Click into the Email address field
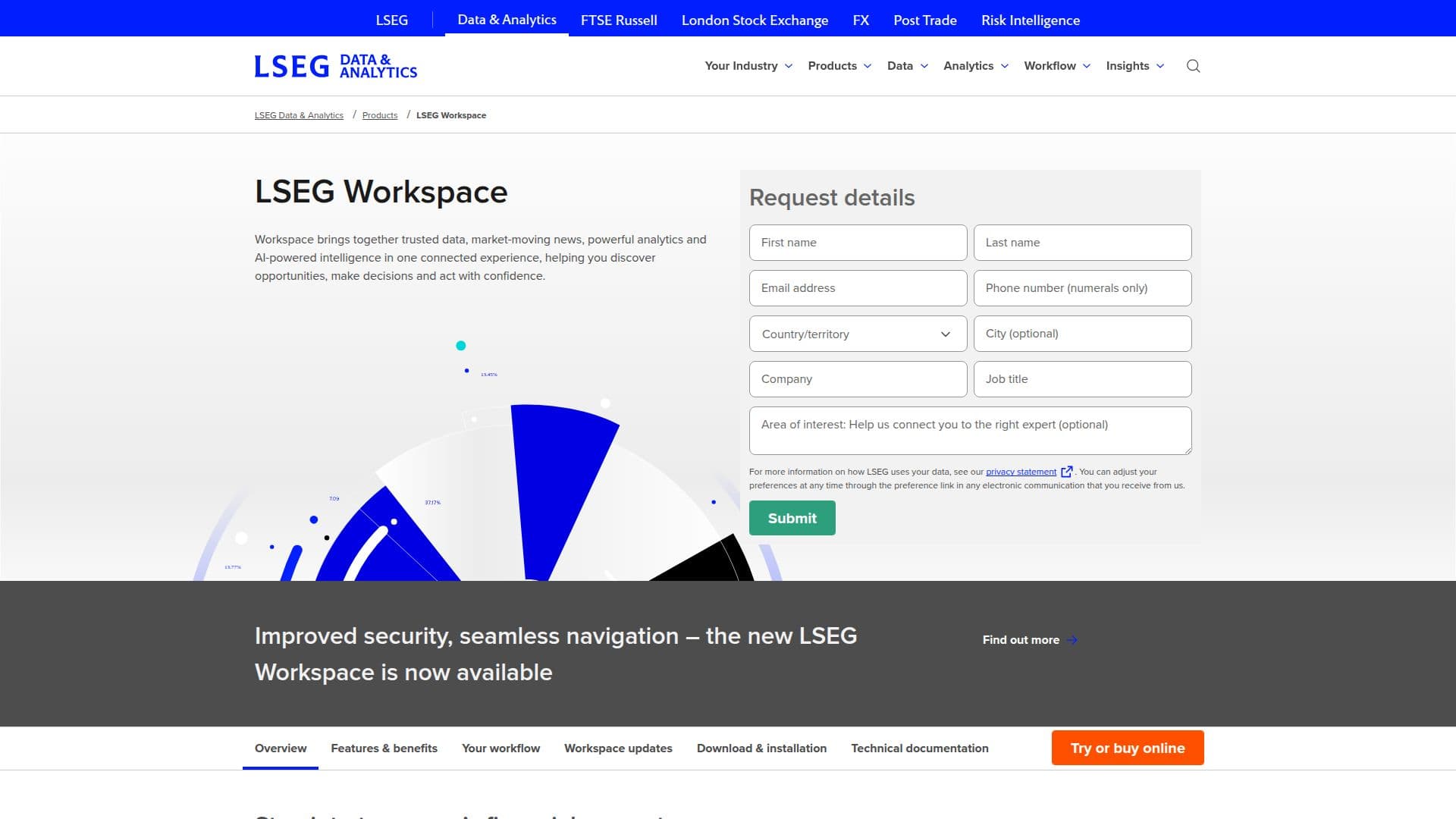This screenshot has height=819, width=1456. pyautogui.click(x=858, y=288)
